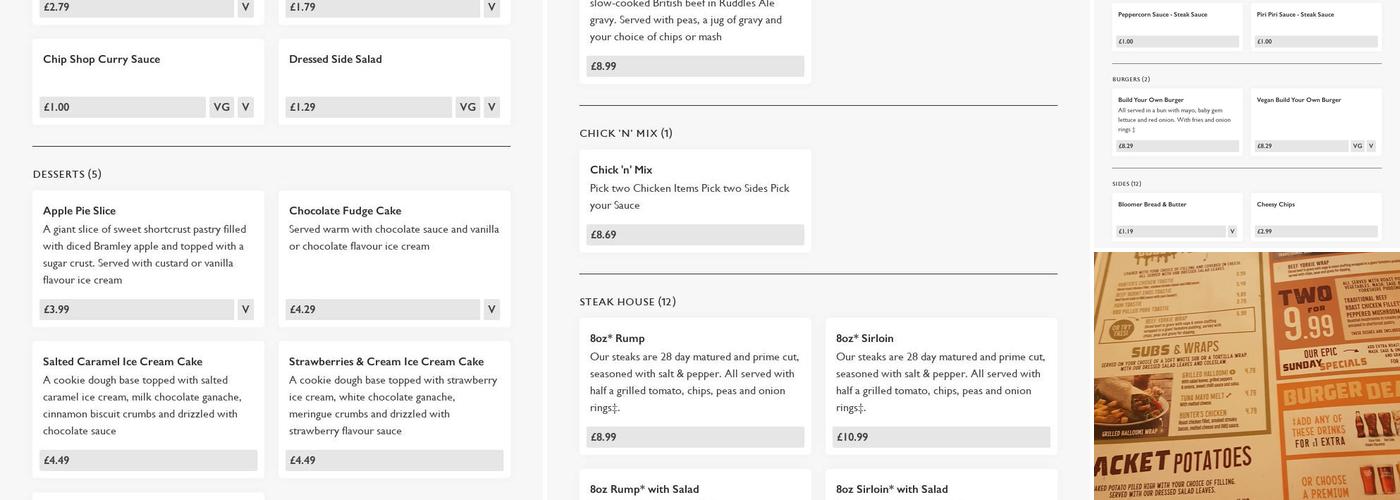The width and height of the screenshot is (1400, 500).
Task: Select the Steak House (12) section heading
Action: 627,302
